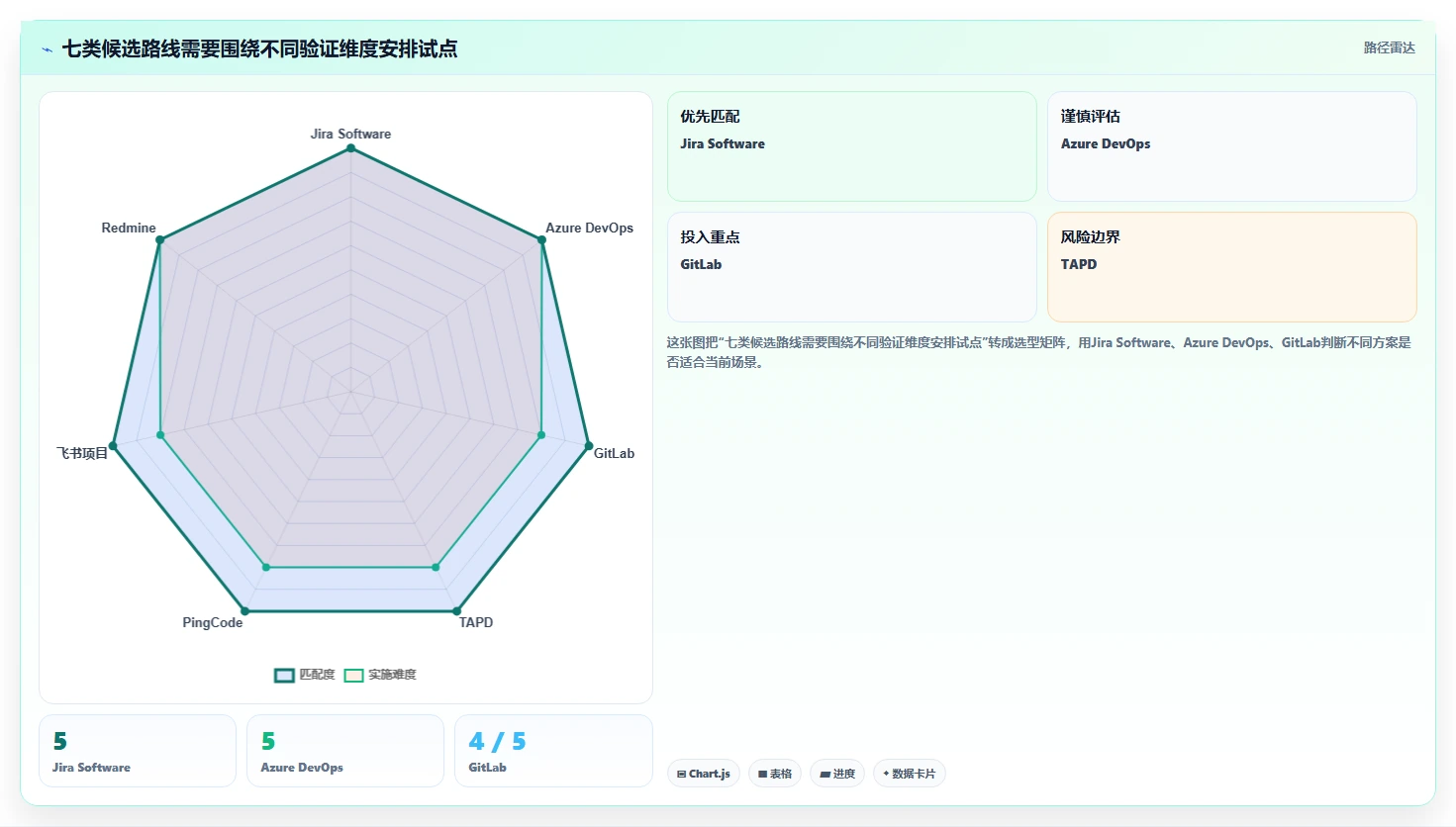Screen dimensions: 1456x827
Task: Click the GitLab 4 / 5 score card
Action: (553, 751)
